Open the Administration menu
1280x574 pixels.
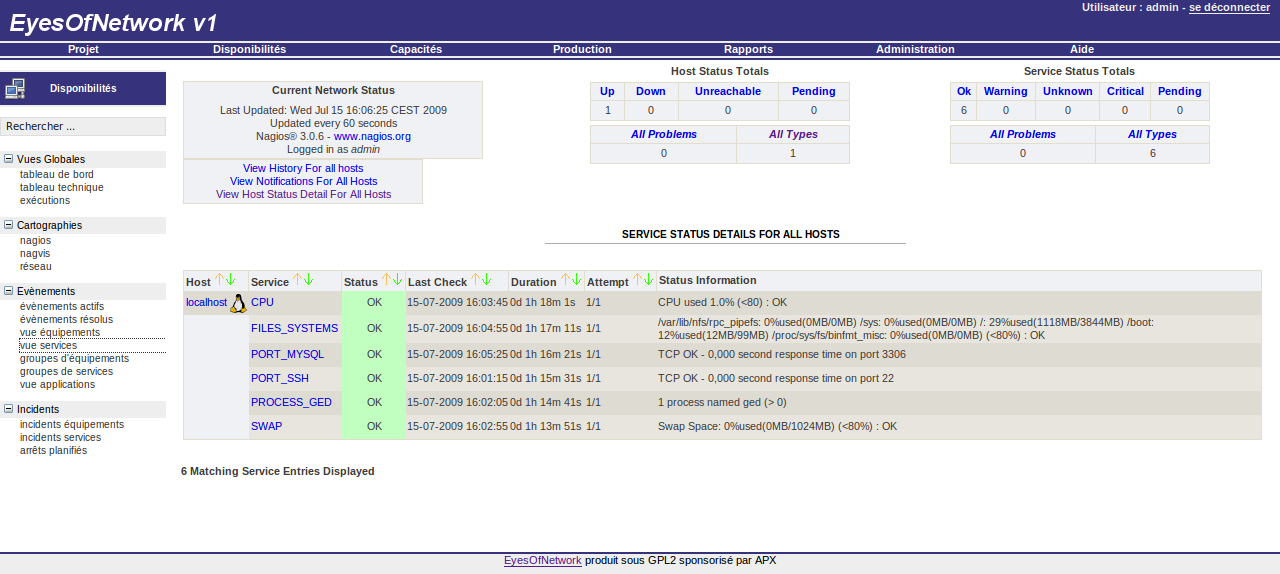915,49
